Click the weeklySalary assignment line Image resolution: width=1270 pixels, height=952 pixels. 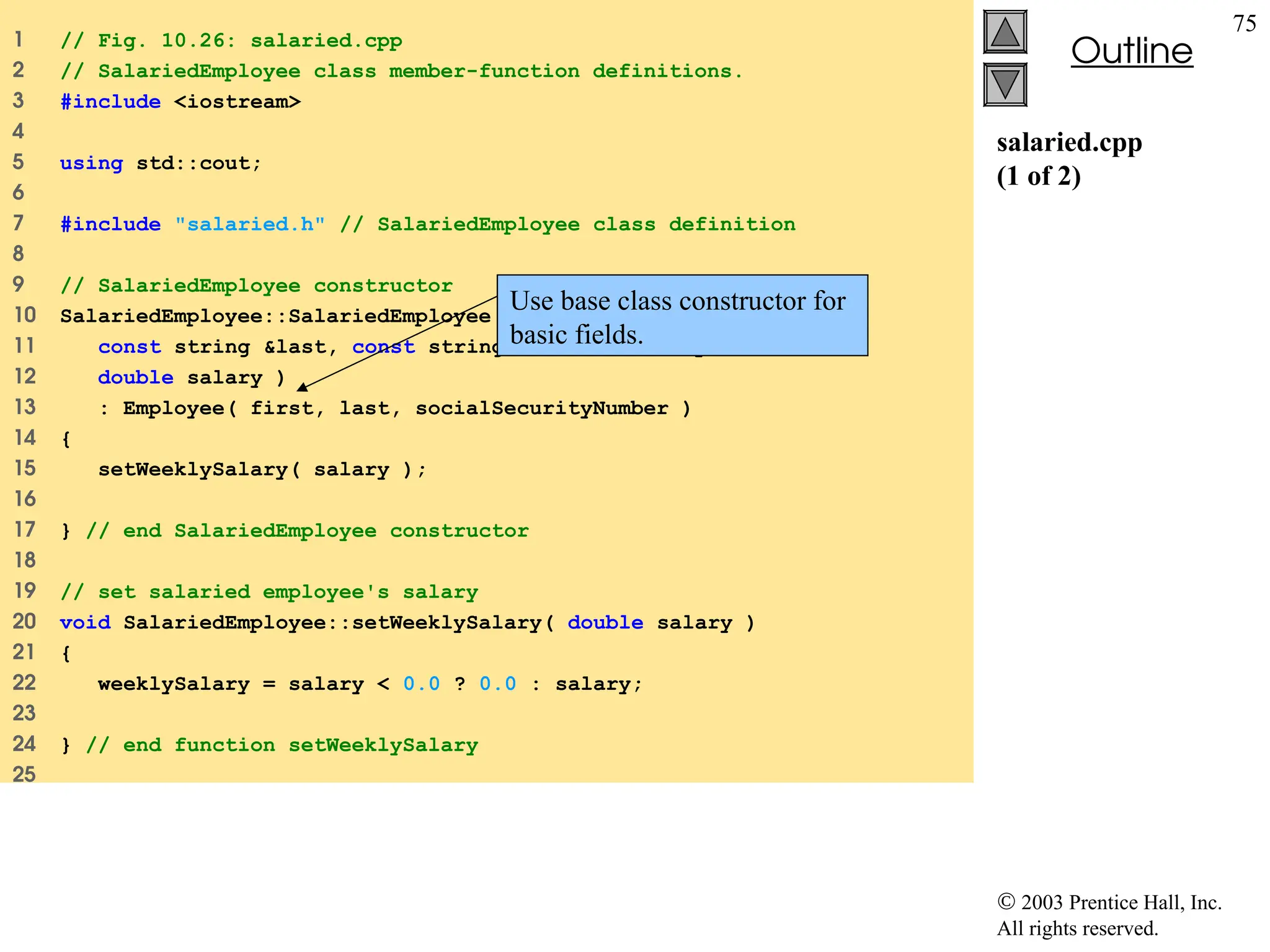370,684
